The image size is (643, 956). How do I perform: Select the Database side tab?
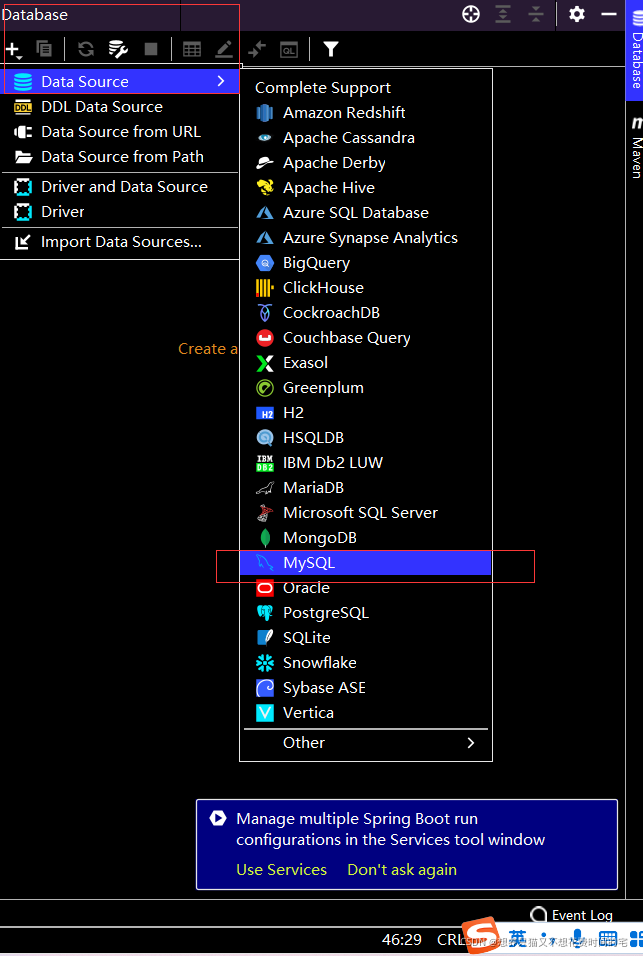[x=635, y=51]
